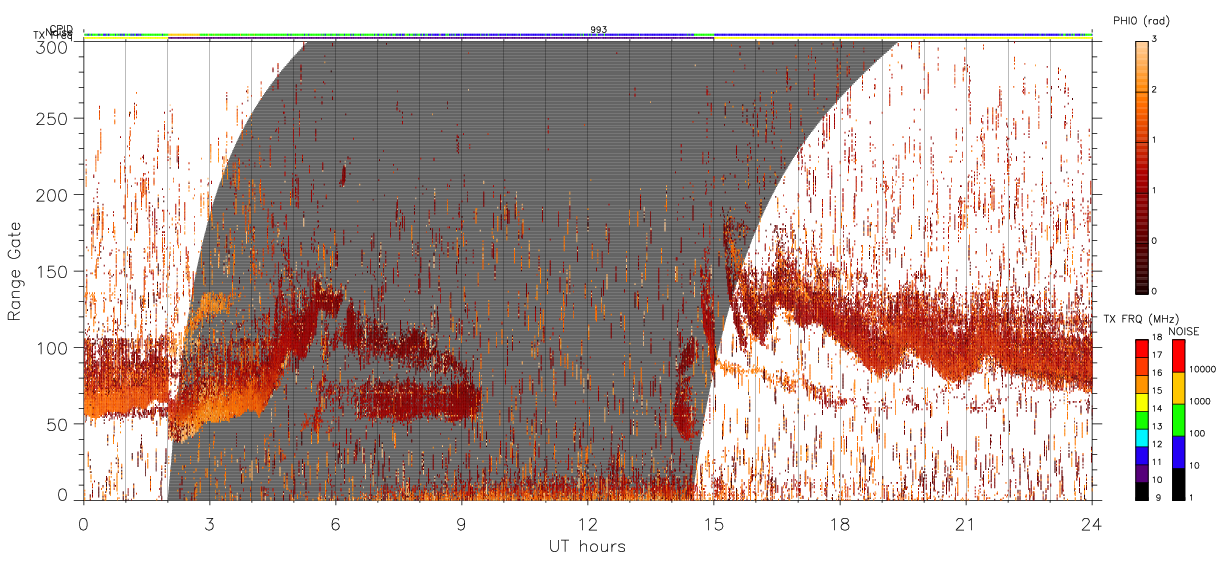
Task: Select the 'PHI0 (rad)' color bar title
Action: click(1141, 21)
